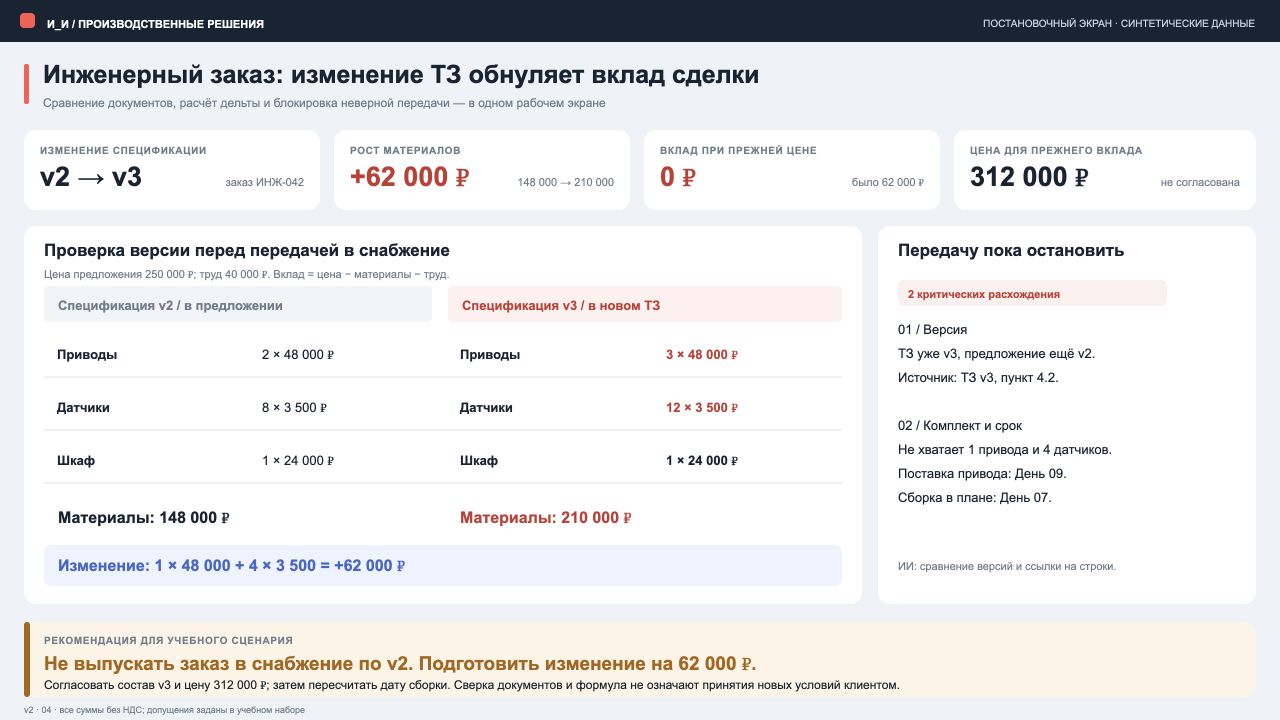
Task: Click Приводы row label in v3 column
Action: click(x=490, y=355)
